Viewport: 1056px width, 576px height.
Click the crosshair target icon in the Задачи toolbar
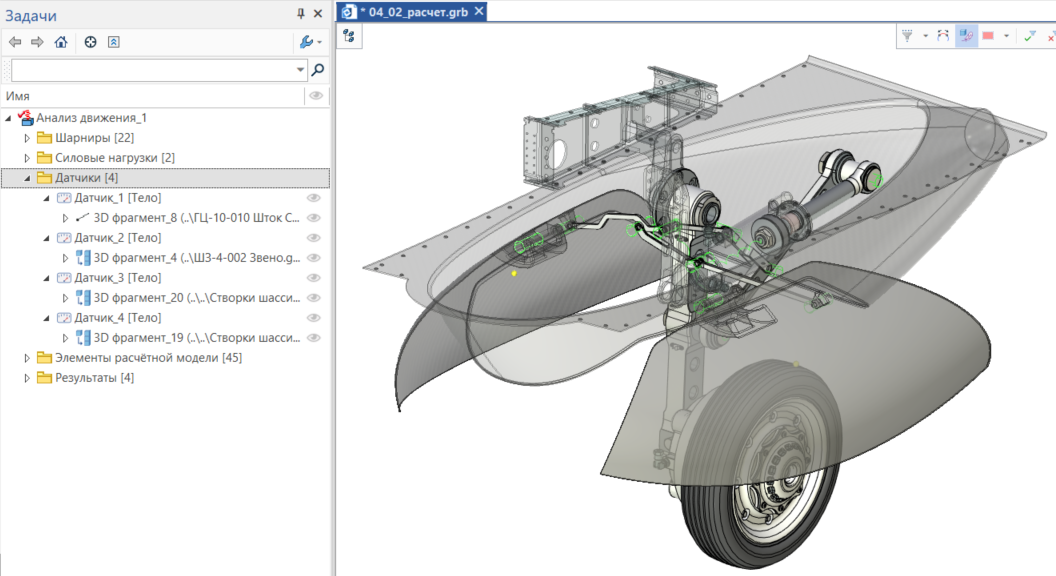click(90, 42)
